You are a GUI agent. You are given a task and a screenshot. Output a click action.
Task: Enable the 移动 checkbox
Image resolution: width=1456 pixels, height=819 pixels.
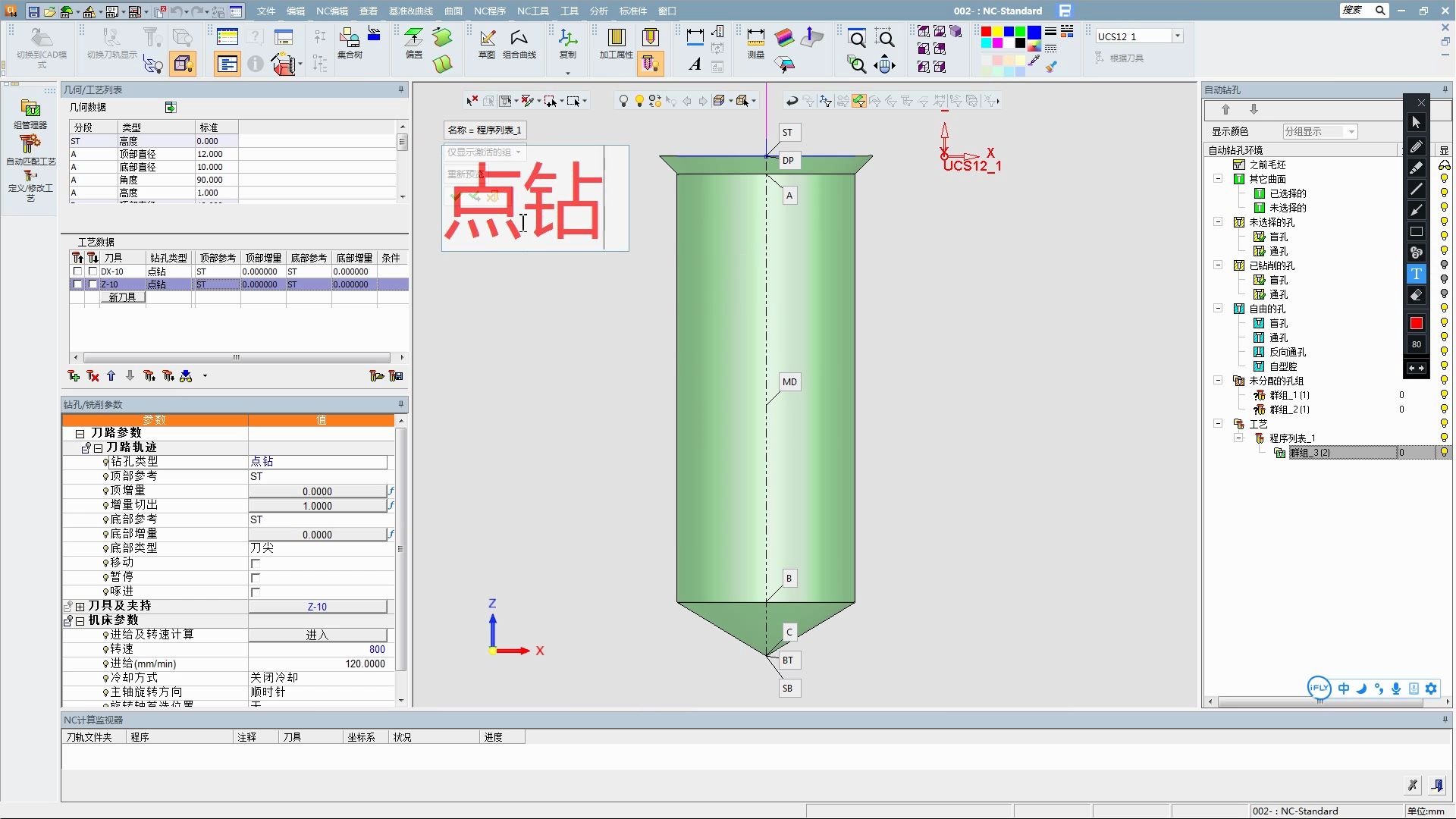pyautogui.click(x=256, y=563)
